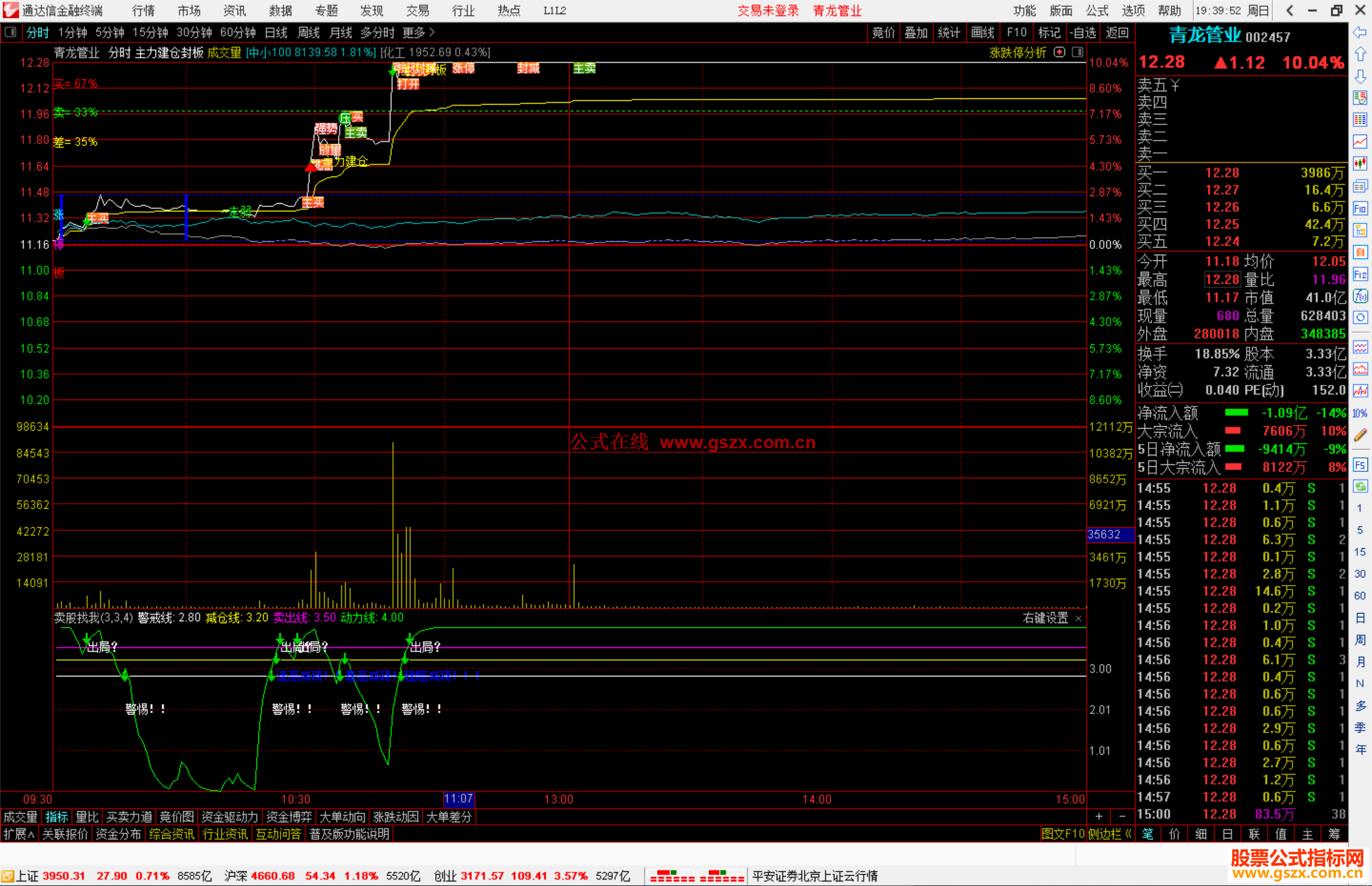The height and width of the screenshot is (886, 1372).
Task: Click the red up-arrow icon beside 涨跌停分析
Action: (1059, 53)
